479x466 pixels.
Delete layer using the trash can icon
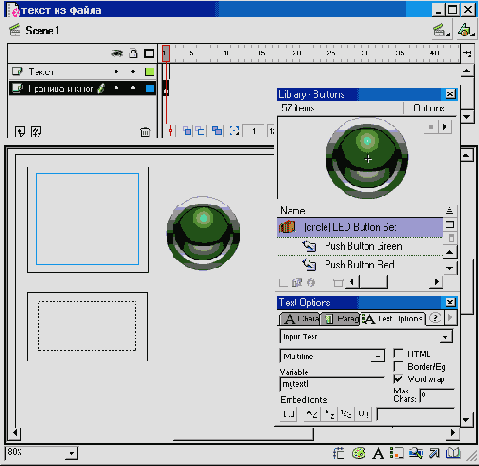coord(145,132)
